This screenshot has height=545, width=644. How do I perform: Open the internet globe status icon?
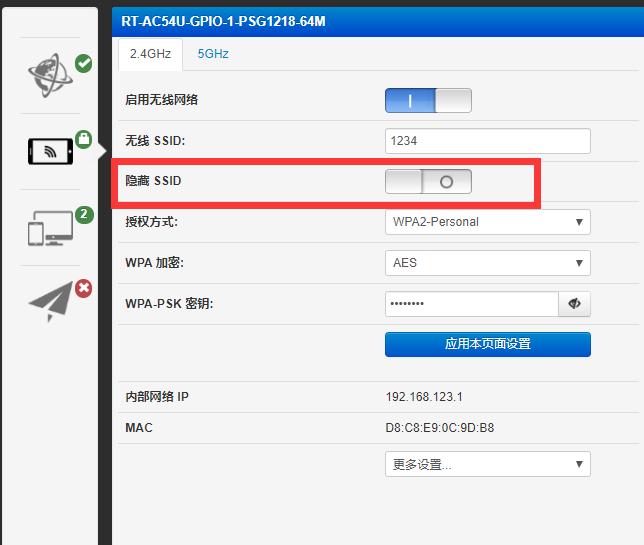point(50,75)
